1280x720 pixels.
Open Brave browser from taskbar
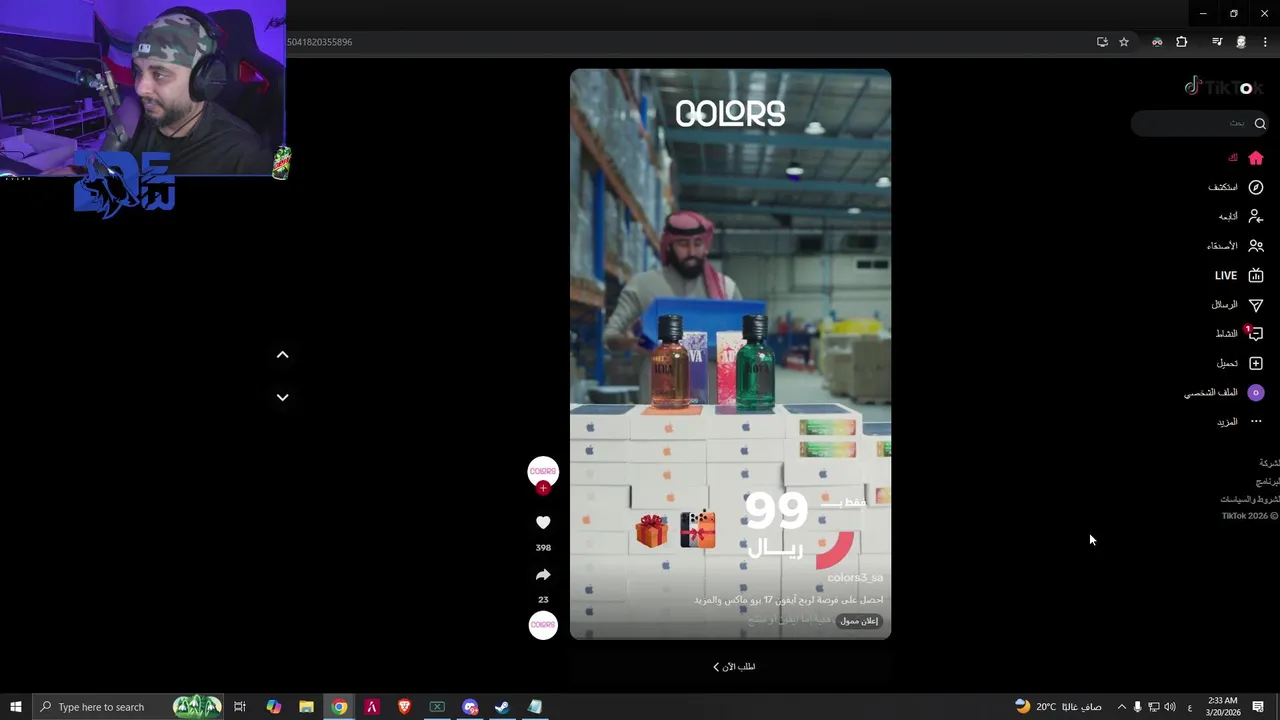(x=404, y=707)
